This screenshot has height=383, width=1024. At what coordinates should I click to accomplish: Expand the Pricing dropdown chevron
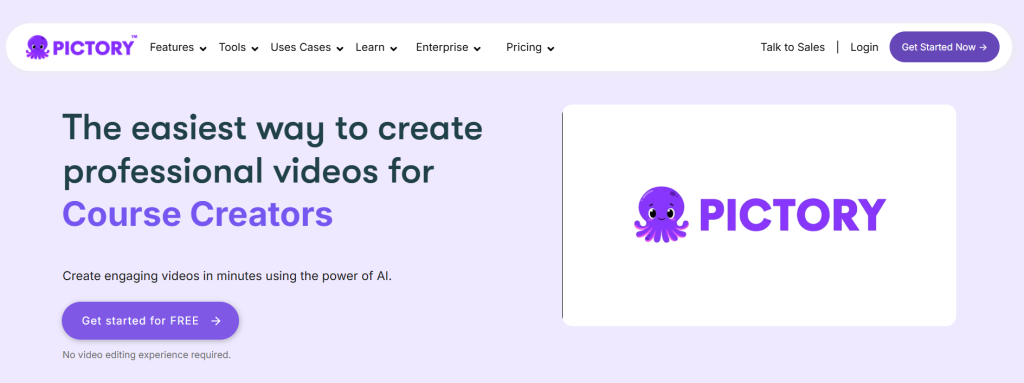(x=551, y=48)
